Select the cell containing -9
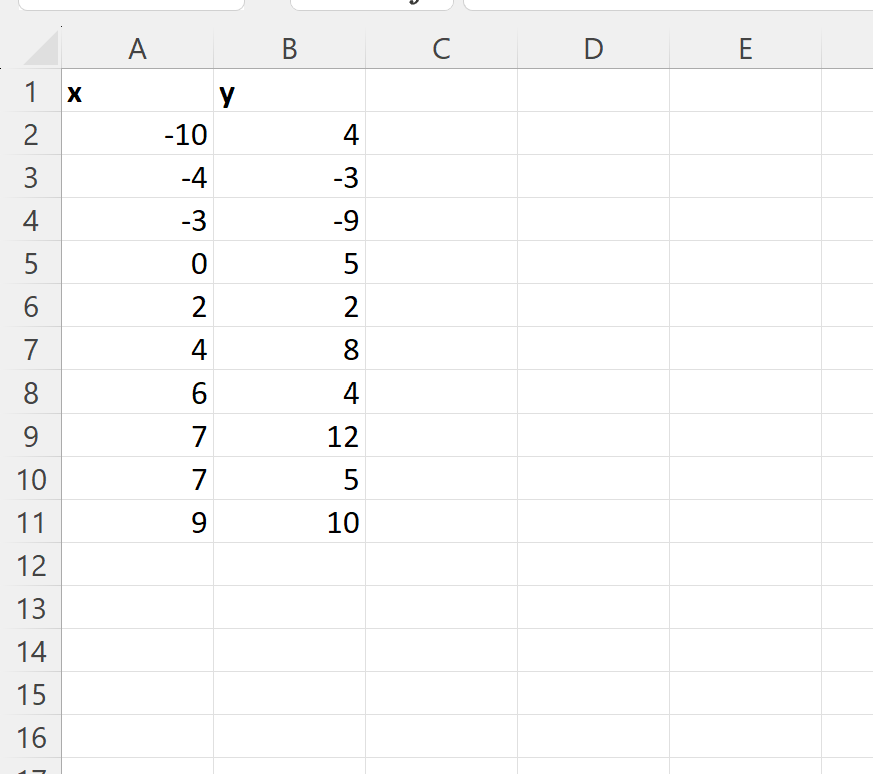873x774 pixels. click(x=289, y=220)
